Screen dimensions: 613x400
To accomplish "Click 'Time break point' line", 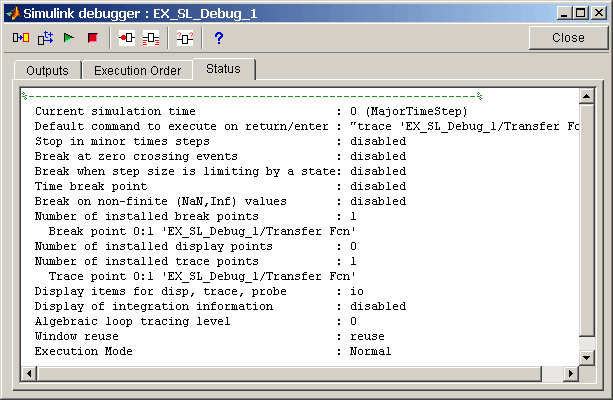I will click(220, 186).
